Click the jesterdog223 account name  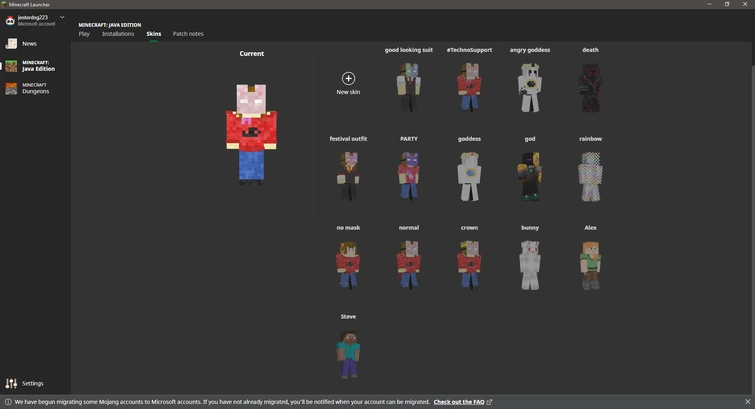pyautogui.click(x=33, y=17)
